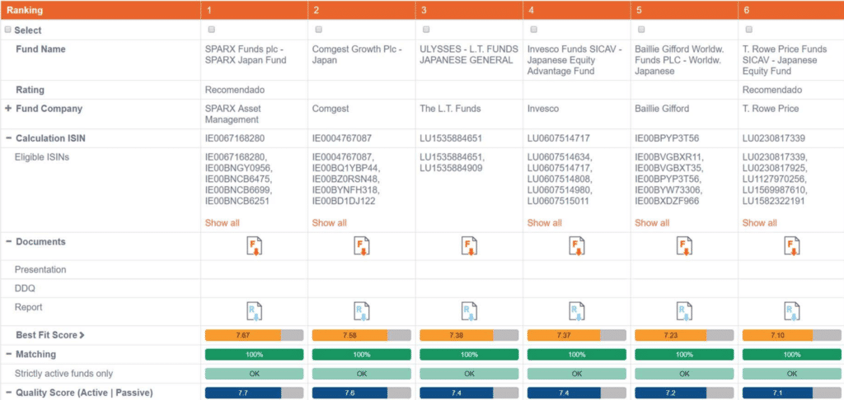Viewport: 844px width, 400px height.
Task: Click the Recomendado rating for T. Rowe Price
Action: pyautogui.click(x=772, y=90)
